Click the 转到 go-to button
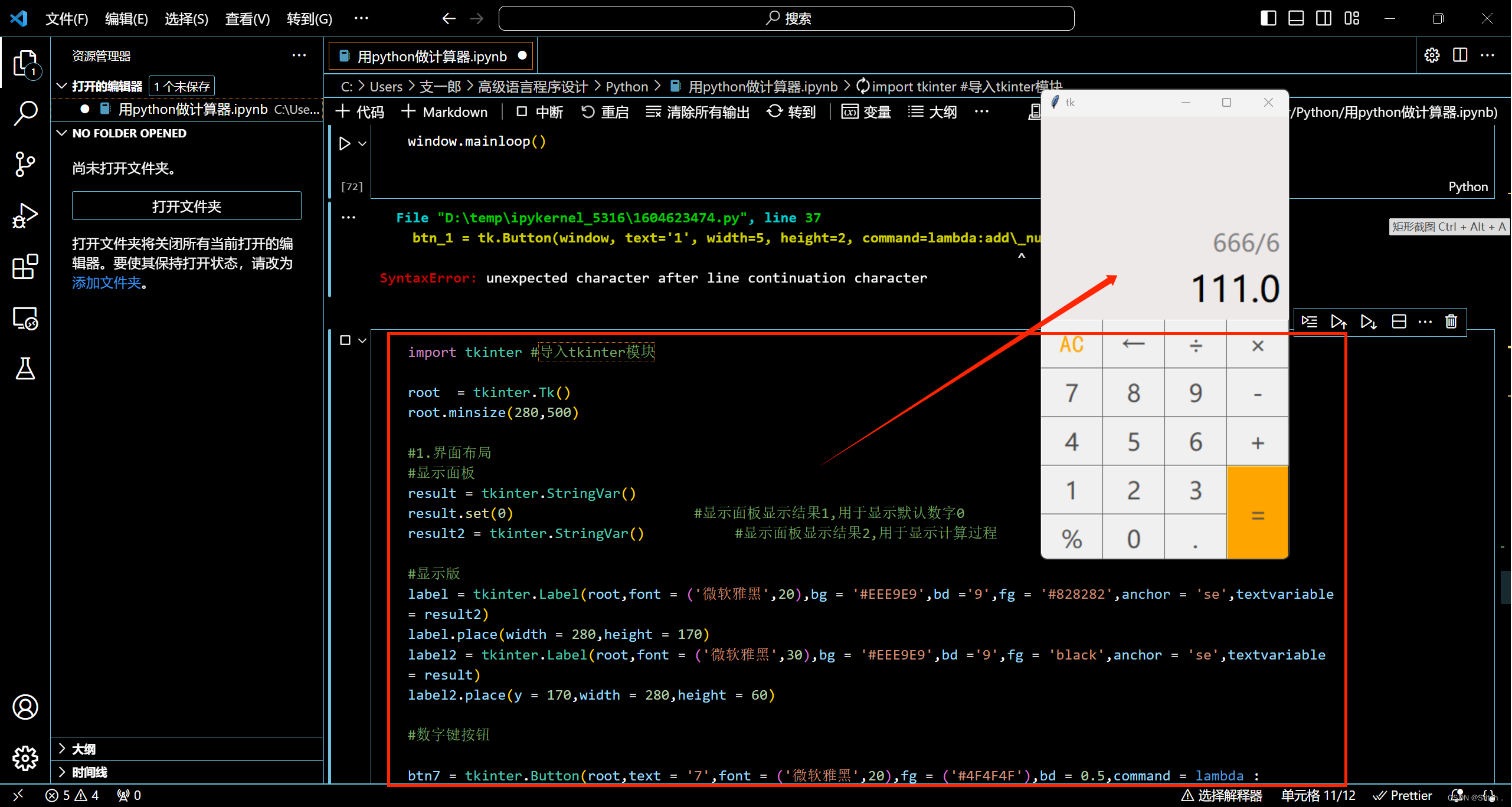The height and width of the screenshot is (807, 1512). pos(791,111)
